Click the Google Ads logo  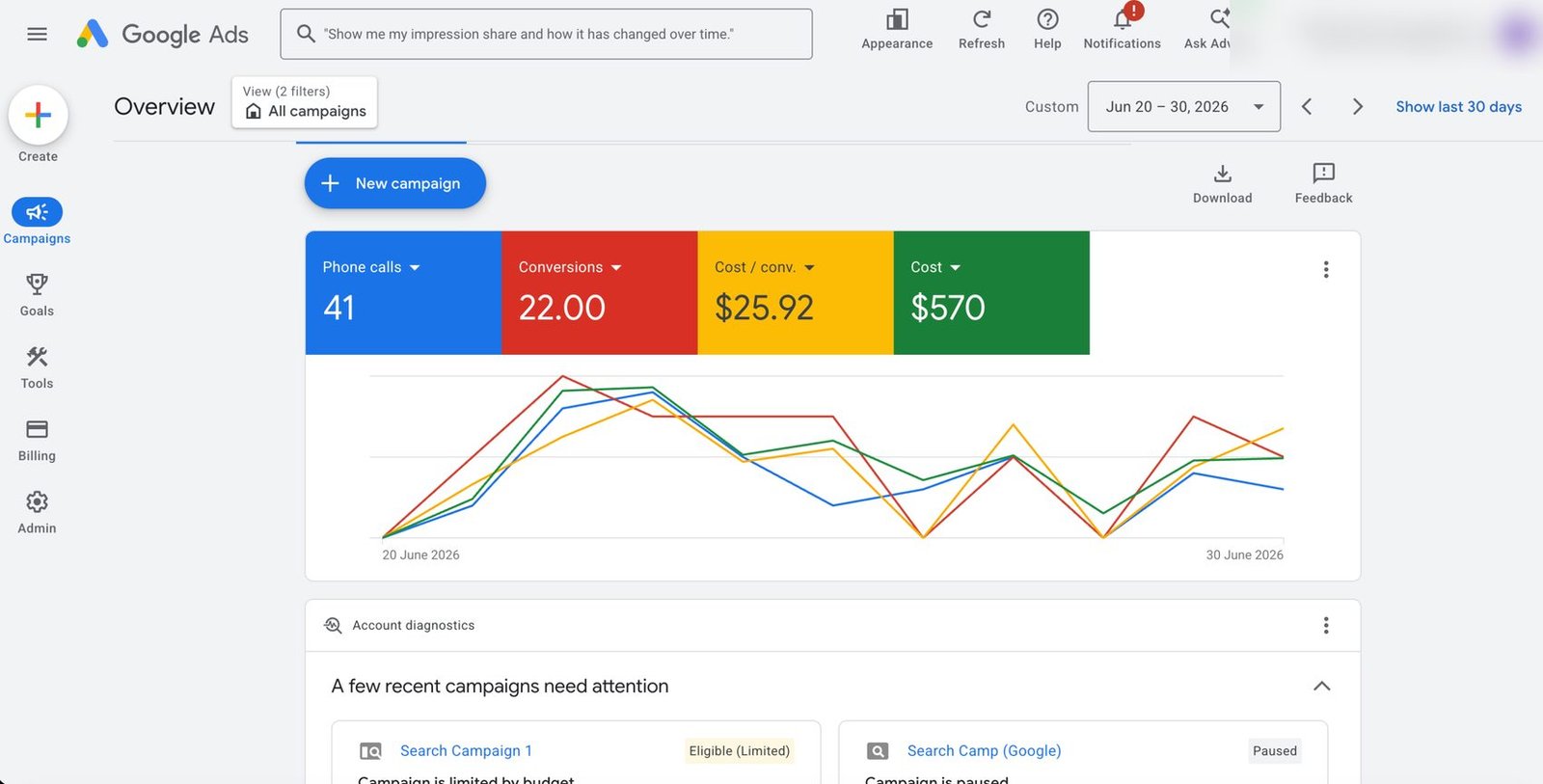pyautogui.click(x=162, y=34)
